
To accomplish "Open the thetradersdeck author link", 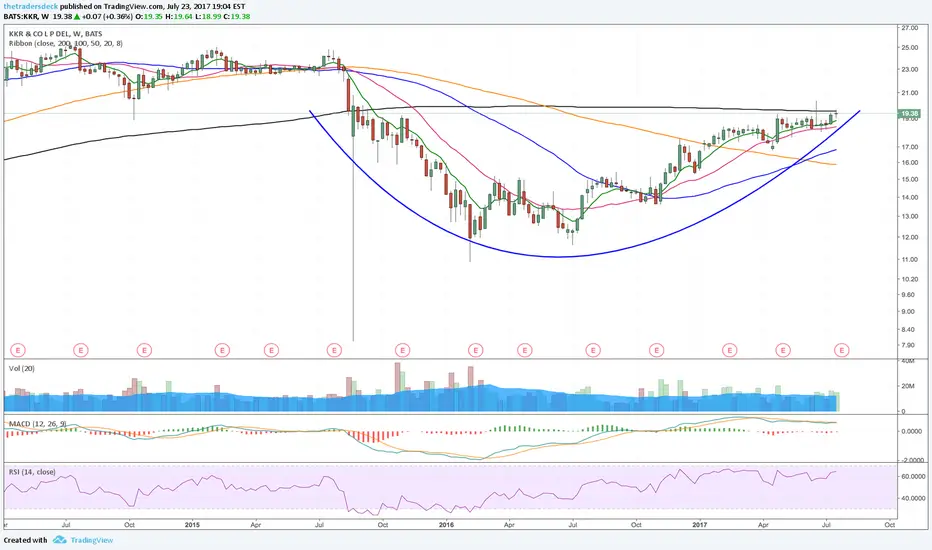I will (x=31, y=7).
